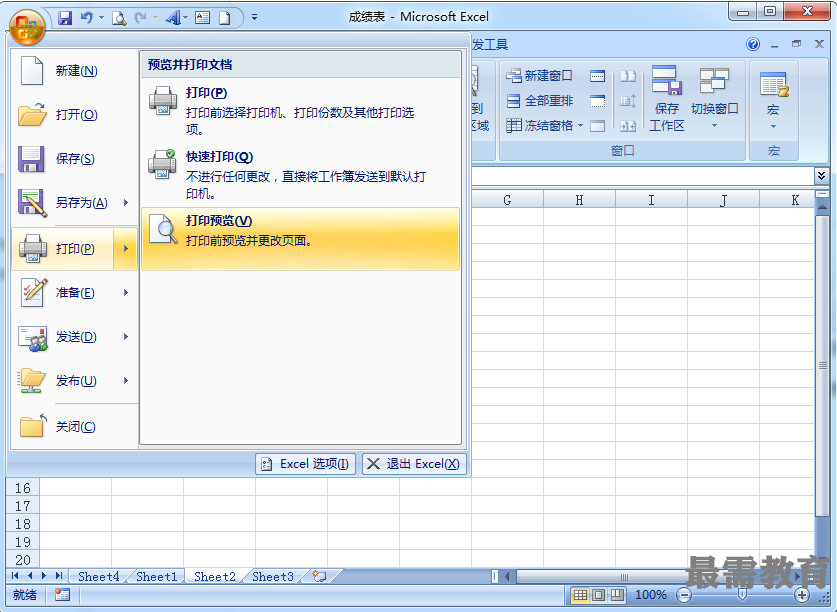Image resolution: width=837 pixels, height=612 pixels.
Task: Save via quick access toolbar disk icon
Action: 65,18
